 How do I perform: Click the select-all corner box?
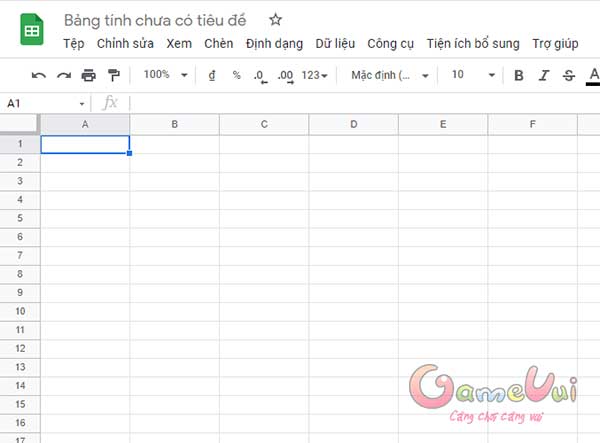(19, 124)
